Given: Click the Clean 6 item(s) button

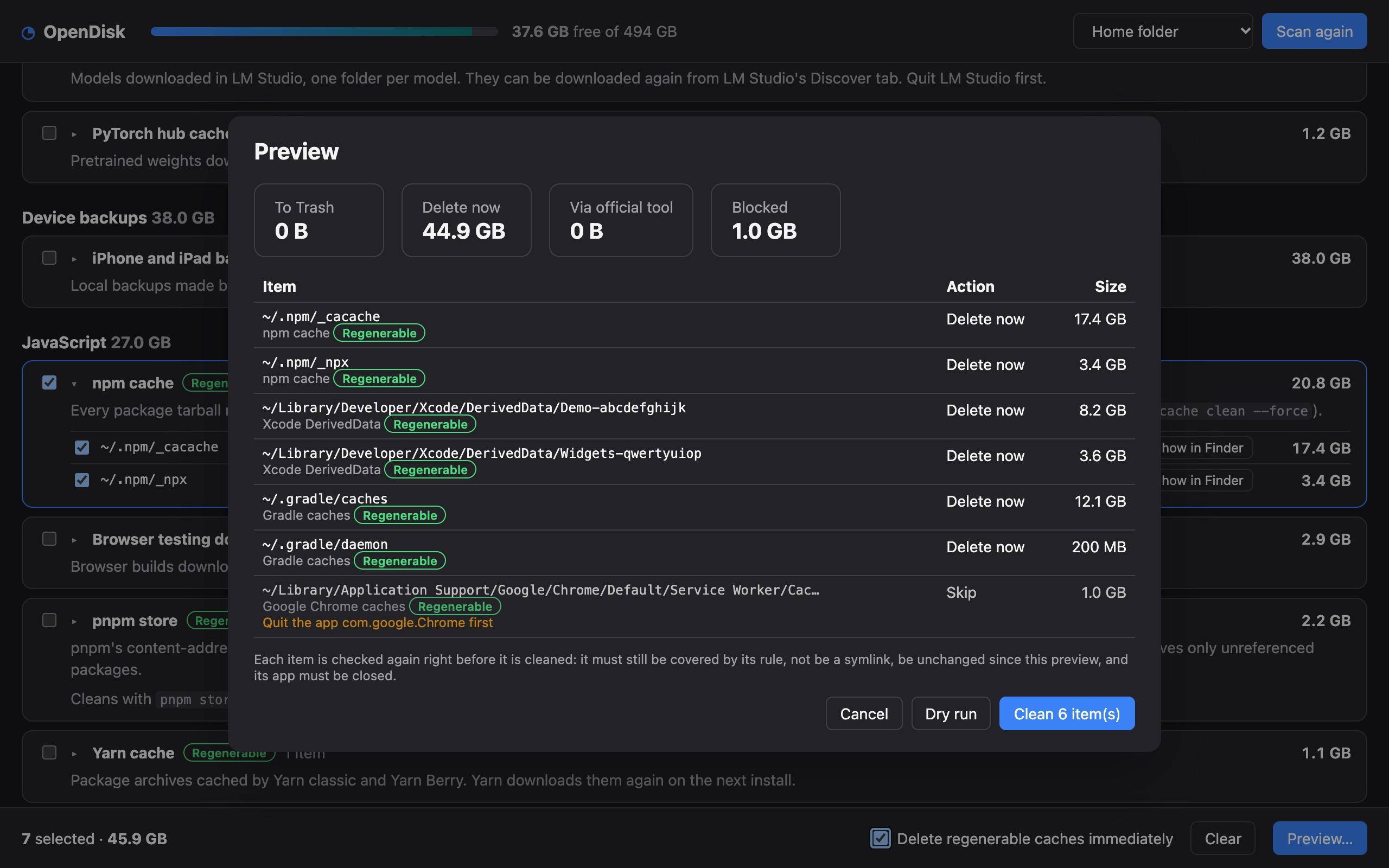Looking at the screenshot, I should pos(1067,713).
